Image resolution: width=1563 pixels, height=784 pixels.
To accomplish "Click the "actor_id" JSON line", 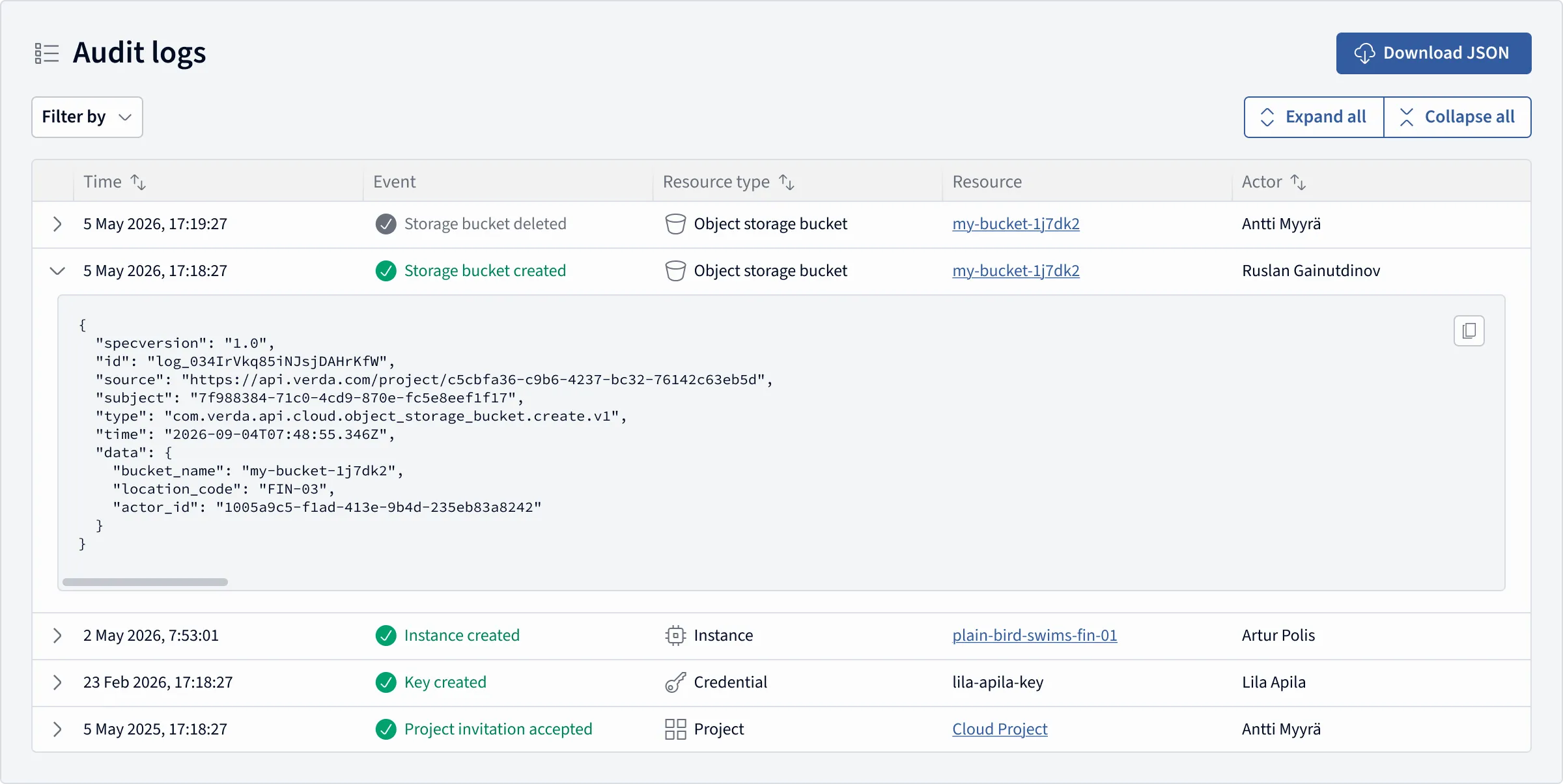I will click(x=327, y=507).
